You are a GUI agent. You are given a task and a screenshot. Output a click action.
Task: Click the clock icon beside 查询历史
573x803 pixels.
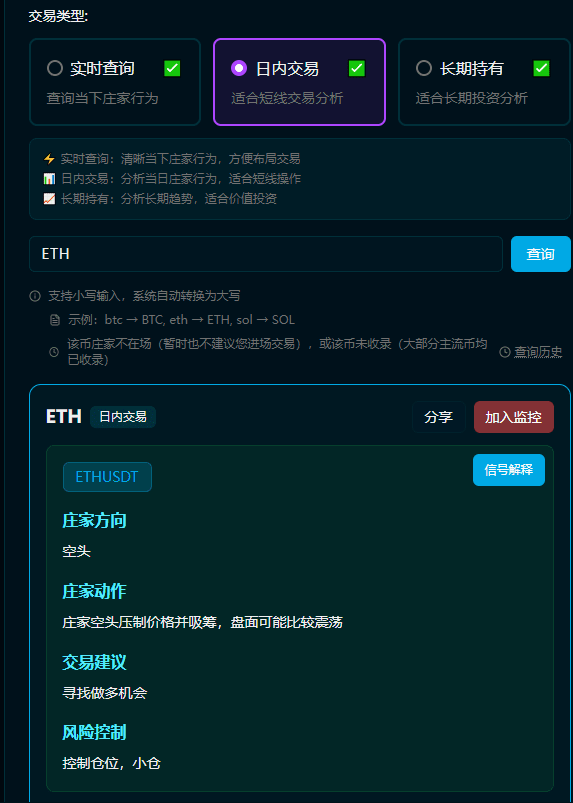pos(505,352)
